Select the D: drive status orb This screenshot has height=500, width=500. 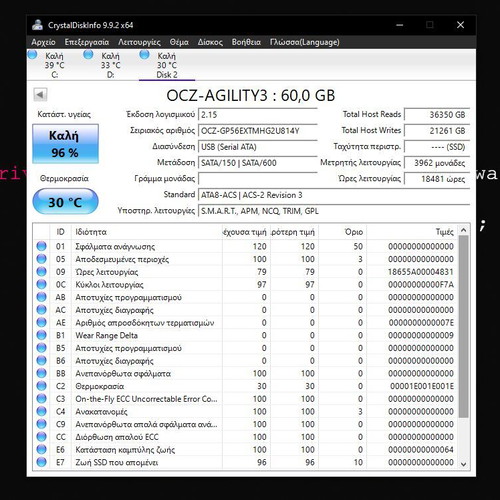pyautogui.click(x=88, y=54)
